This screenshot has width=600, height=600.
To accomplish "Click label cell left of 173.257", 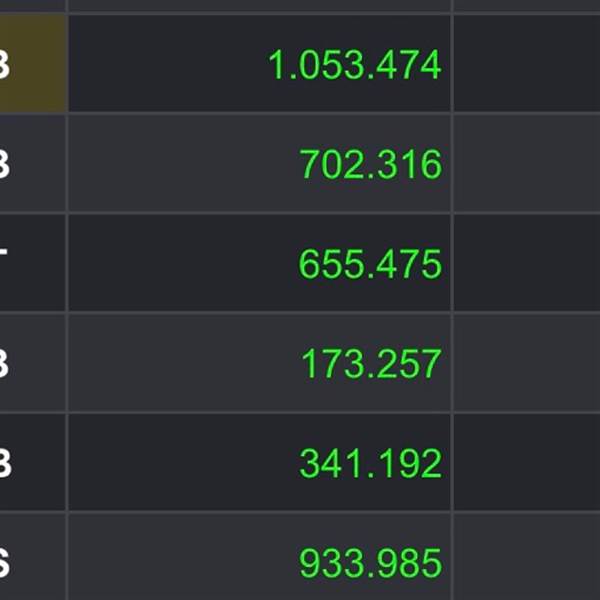I will (x=33, y=363).
